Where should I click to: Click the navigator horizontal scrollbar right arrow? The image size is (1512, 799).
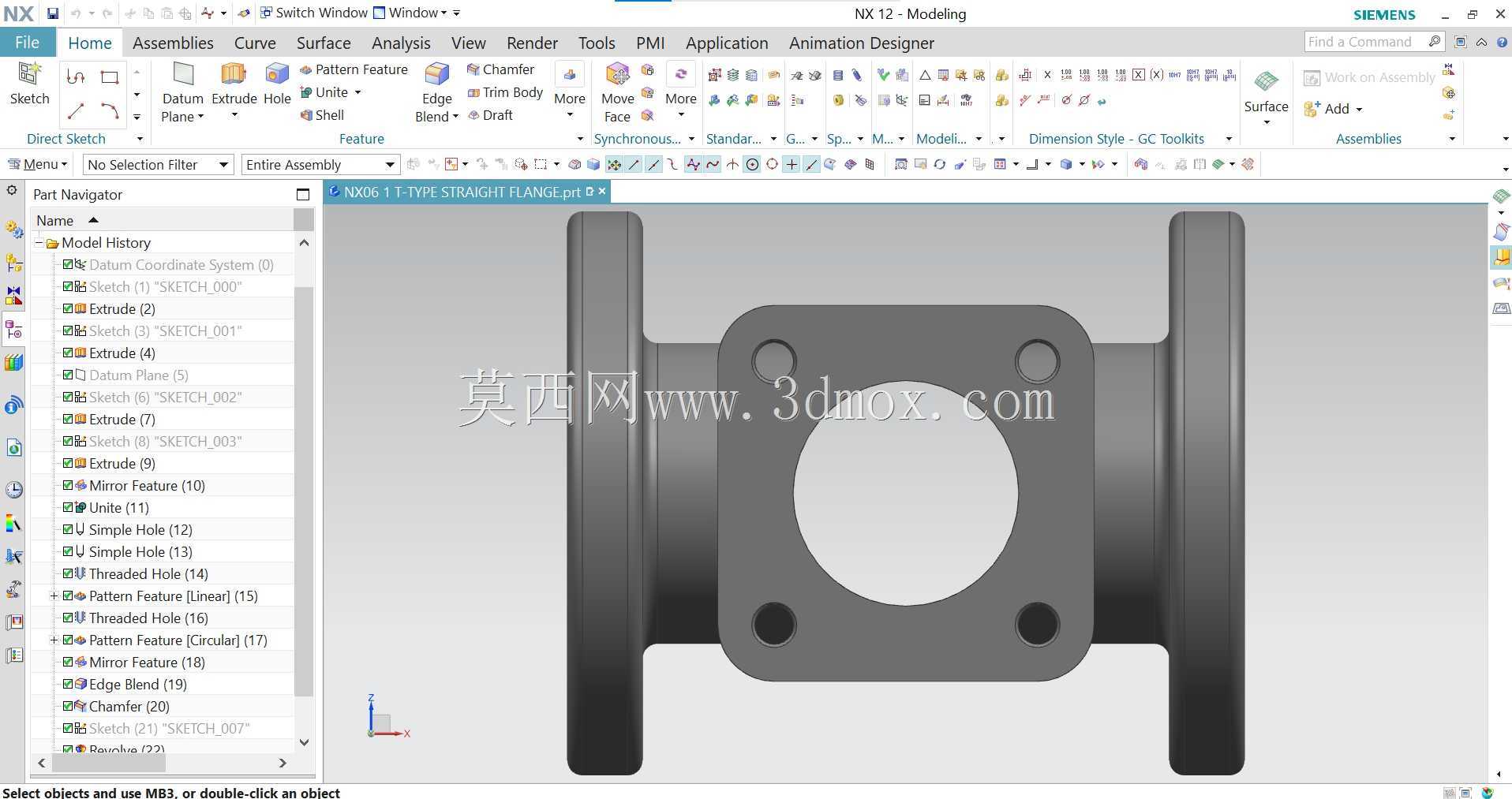coord(283,763)
